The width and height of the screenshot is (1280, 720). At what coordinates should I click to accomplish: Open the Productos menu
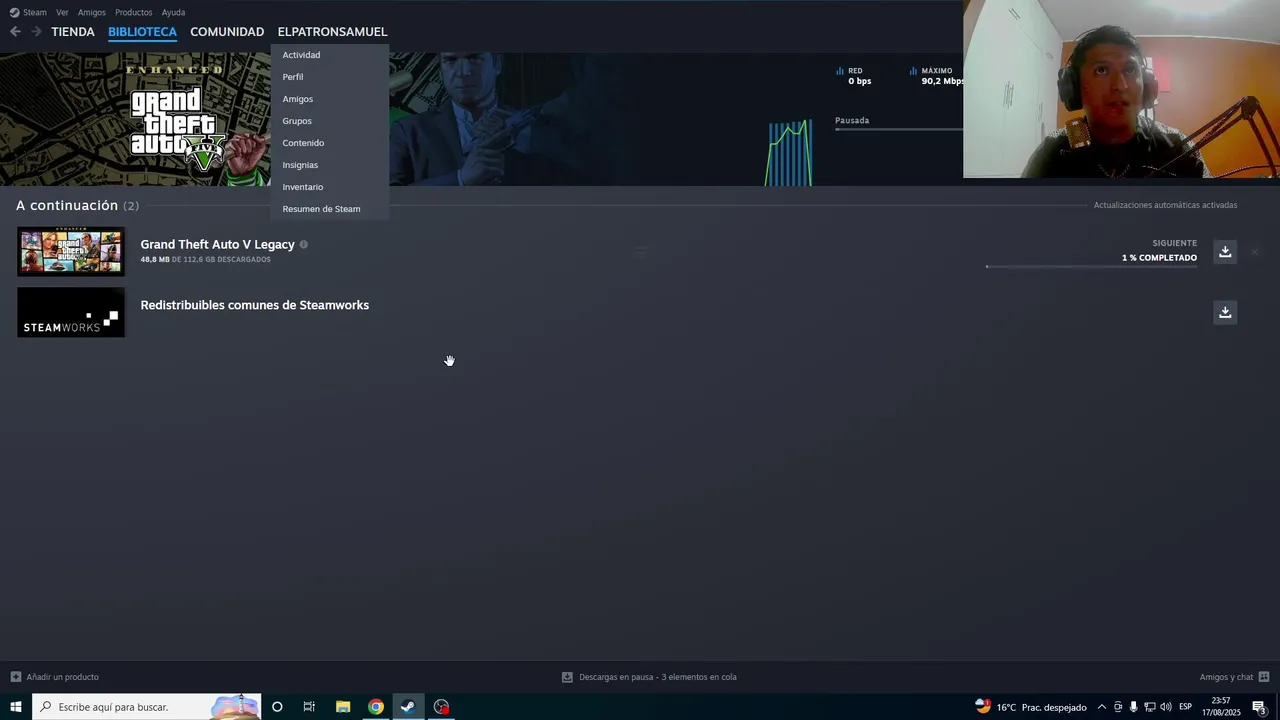coord(134,12)
